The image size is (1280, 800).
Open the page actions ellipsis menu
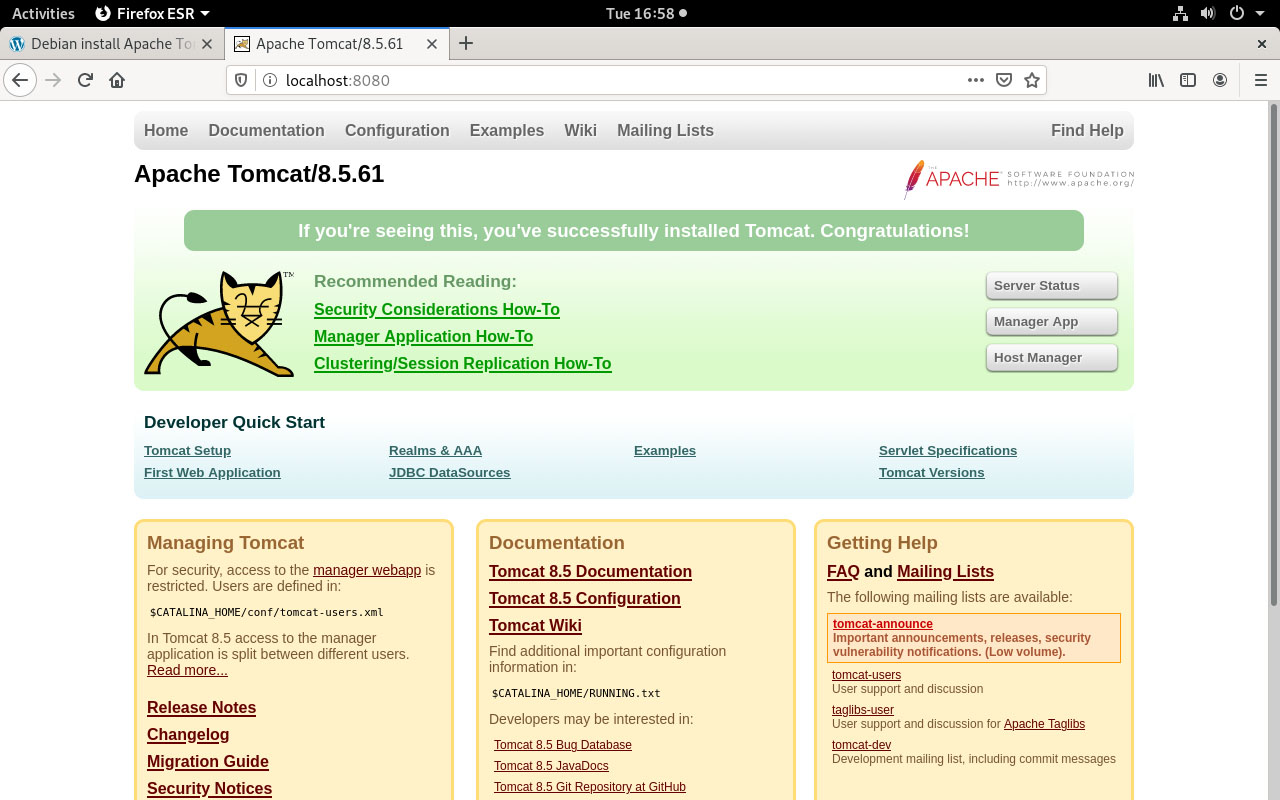coord(975,79)
